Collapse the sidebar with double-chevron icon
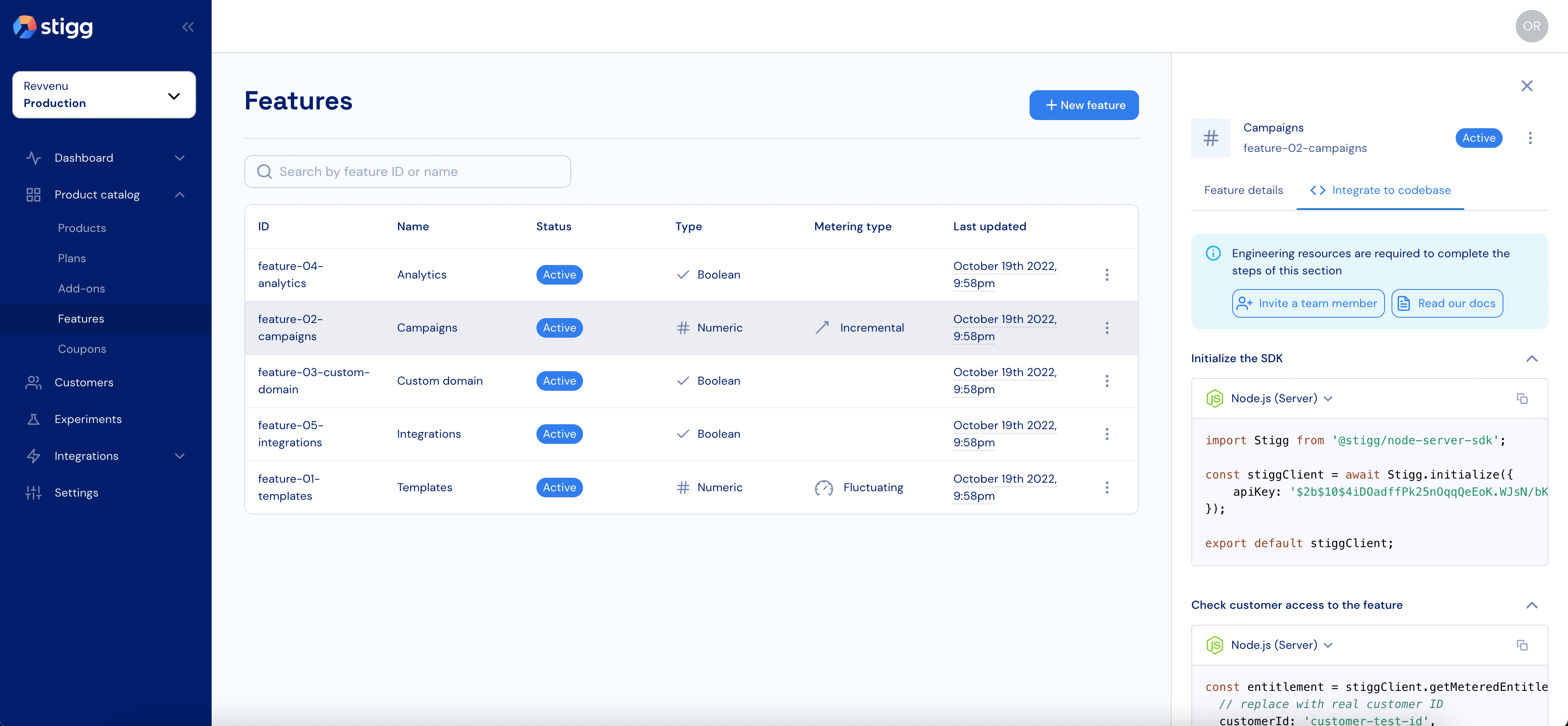Screen dimensions: 1568x726 pyautogui.click(x=188, y=27)
